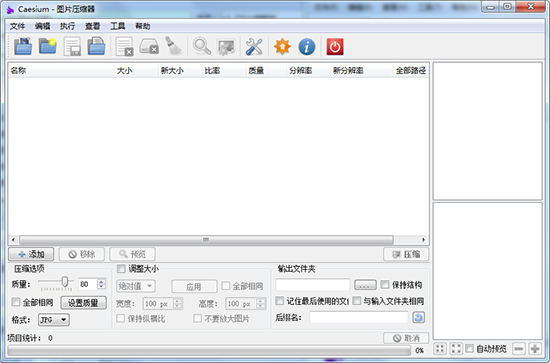
Task: Click the broom clear list icon
Action: [173, 46]
